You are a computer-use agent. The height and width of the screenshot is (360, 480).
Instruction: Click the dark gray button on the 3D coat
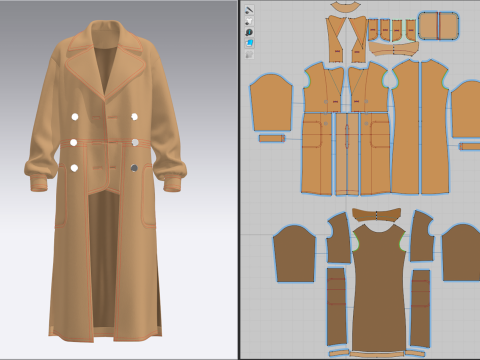(x=134, y=168)
